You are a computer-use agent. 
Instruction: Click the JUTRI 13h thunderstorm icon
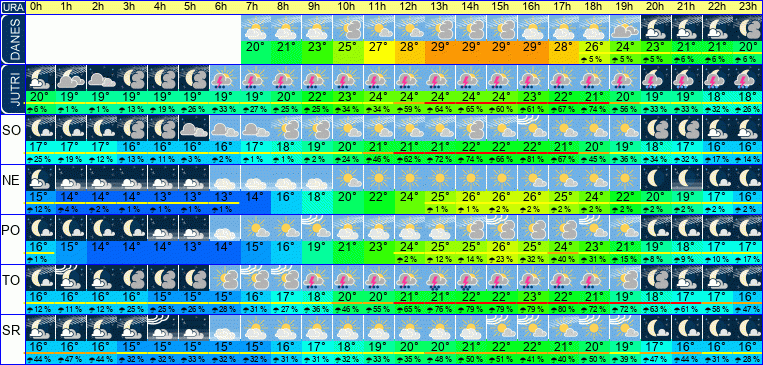[x=440, y=78]
